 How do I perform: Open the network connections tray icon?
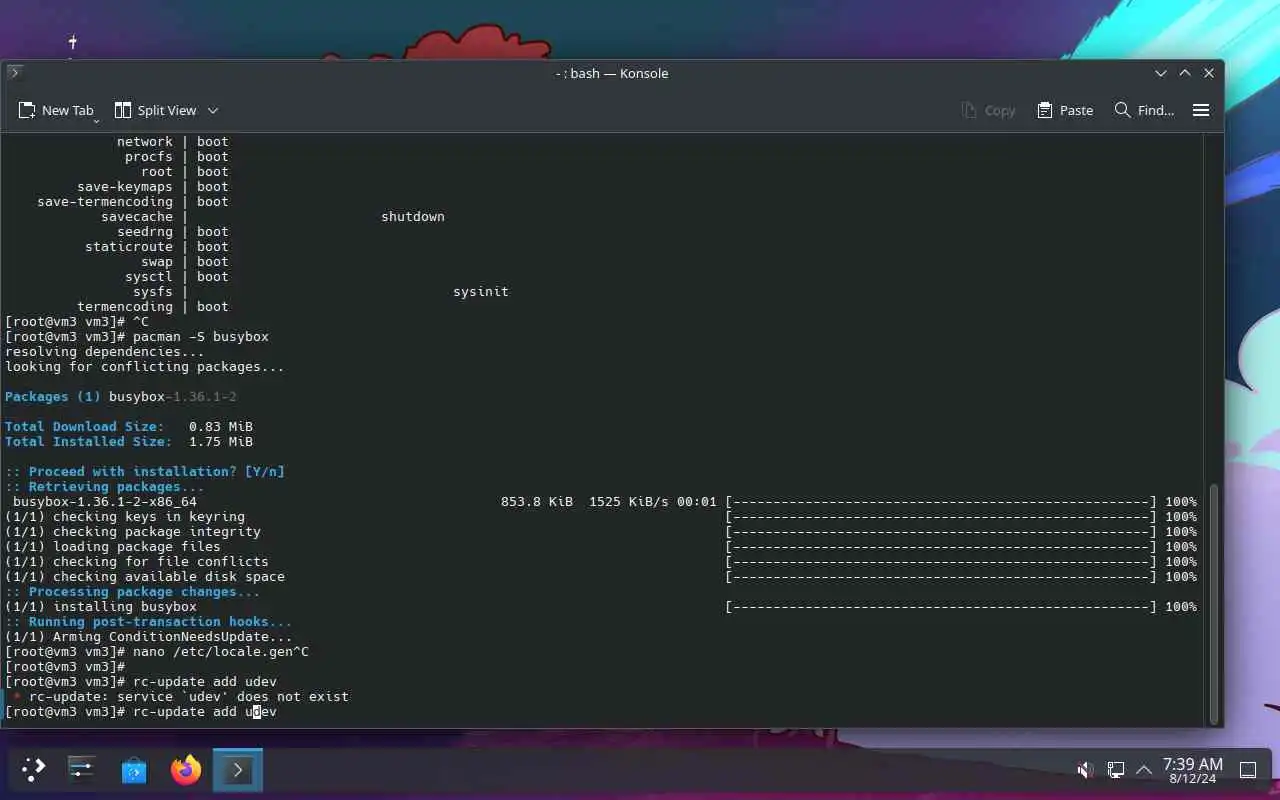tap(1116, 770)
